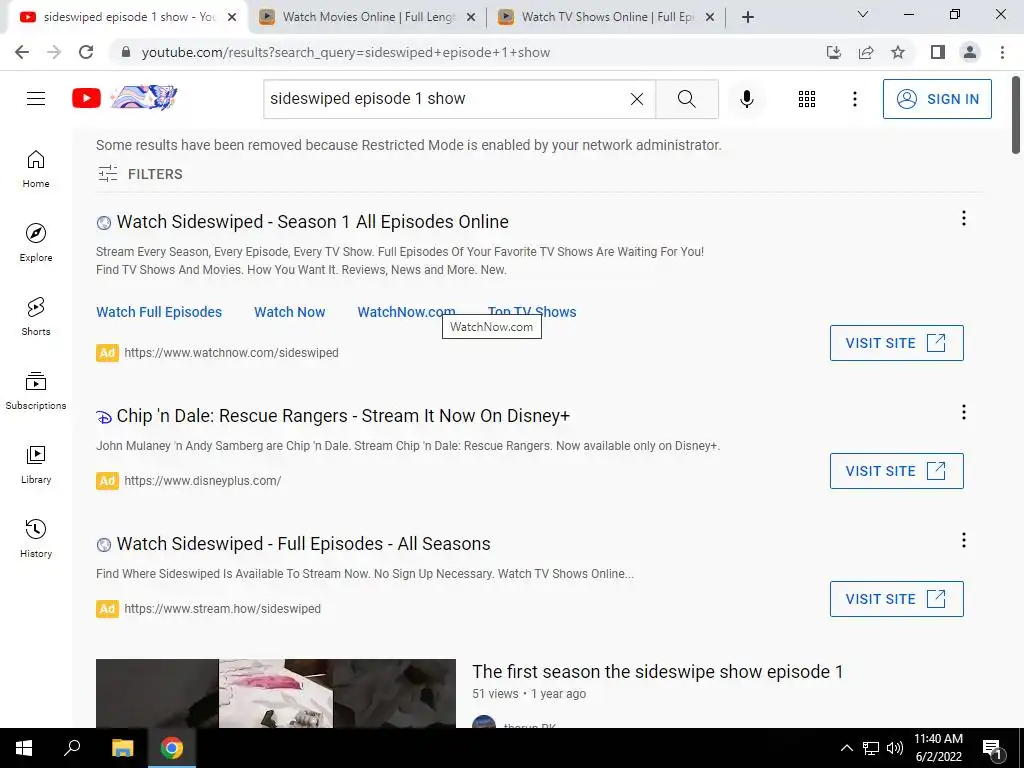
Task: Open search FILTERS
Action: point(140,174)
